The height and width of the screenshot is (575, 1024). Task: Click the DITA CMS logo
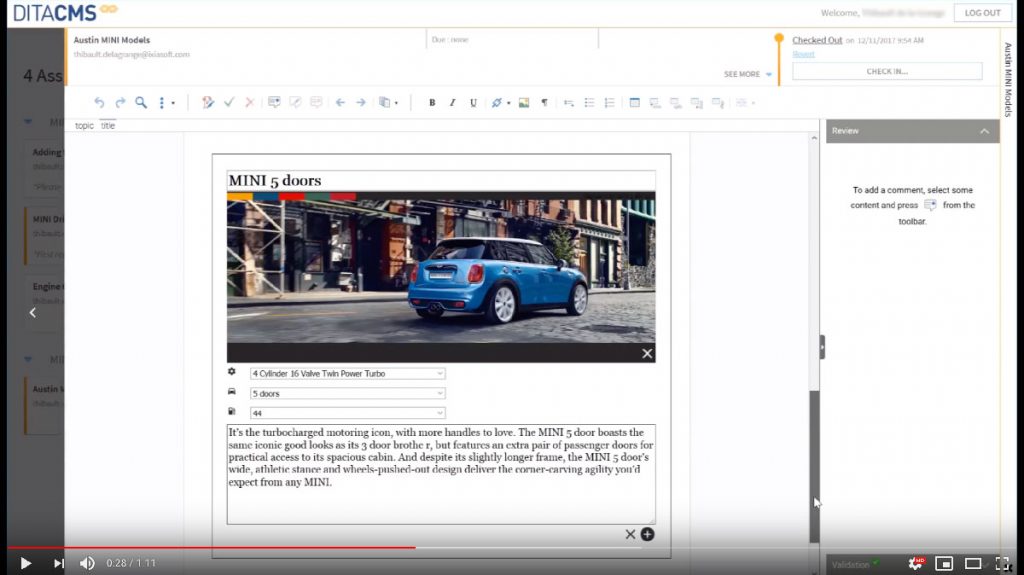[x=65, y=12]
